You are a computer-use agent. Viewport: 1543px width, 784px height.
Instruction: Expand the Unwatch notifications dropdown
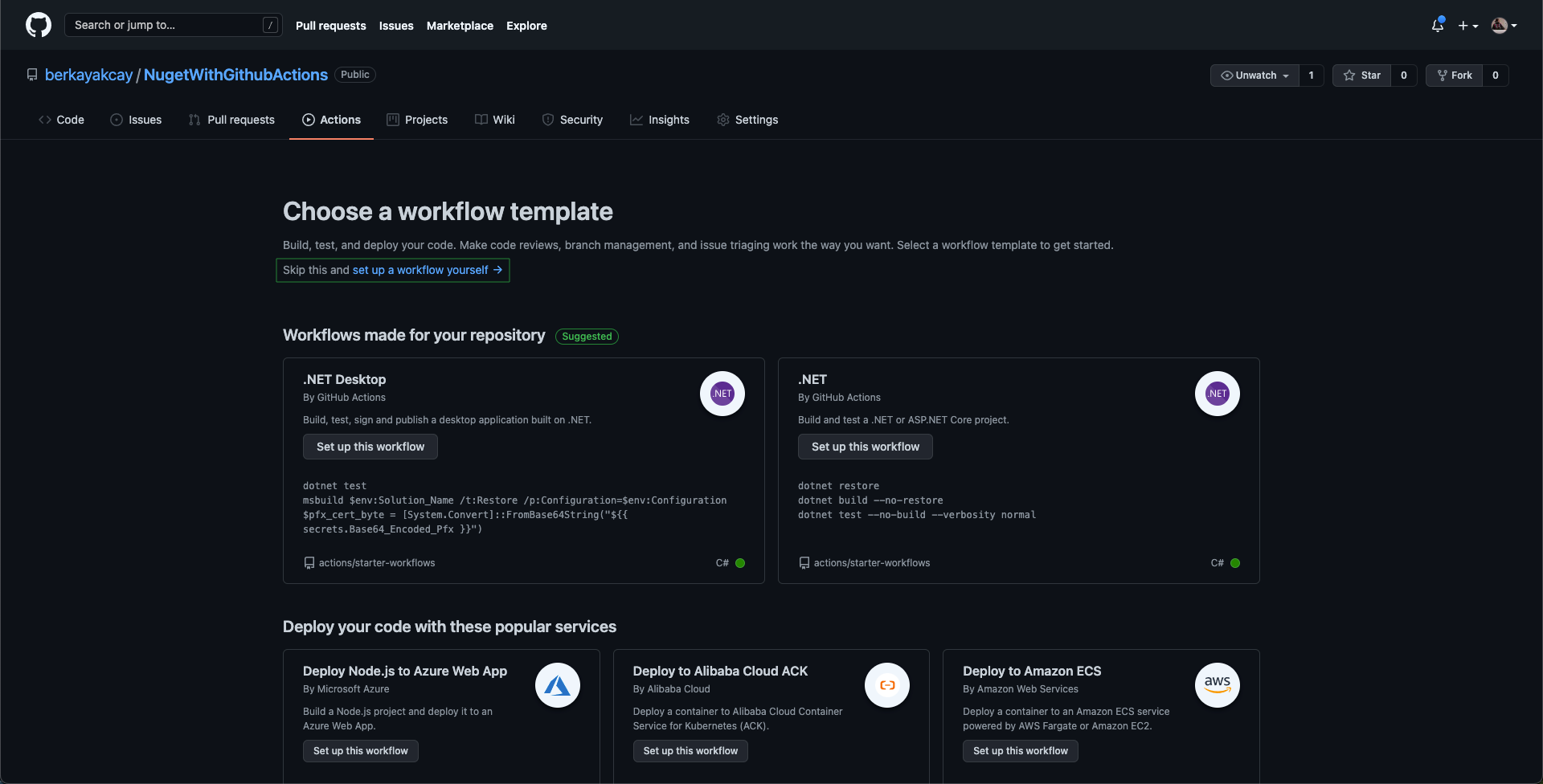[1254, 76]
